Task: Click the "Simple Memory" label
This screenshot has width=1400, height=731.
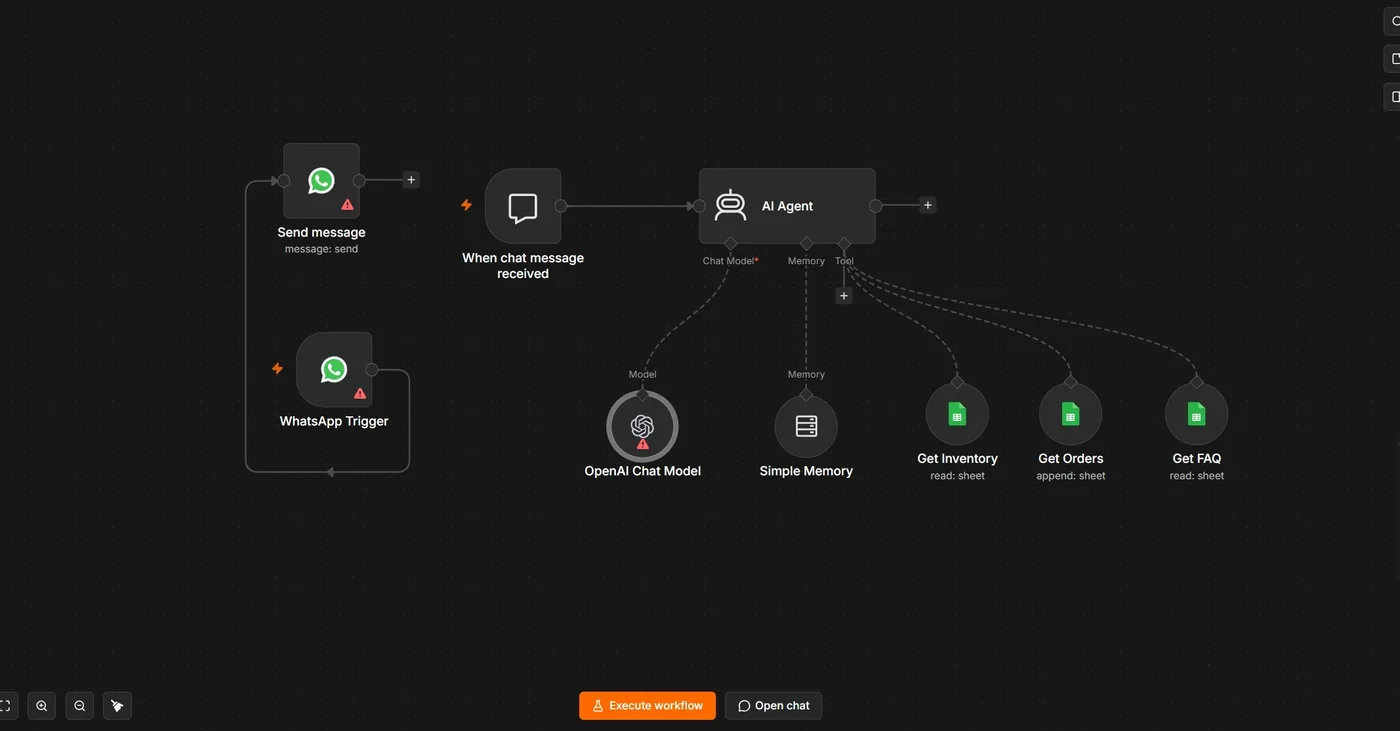Action: pyautogui.click(x=806, y=471)
